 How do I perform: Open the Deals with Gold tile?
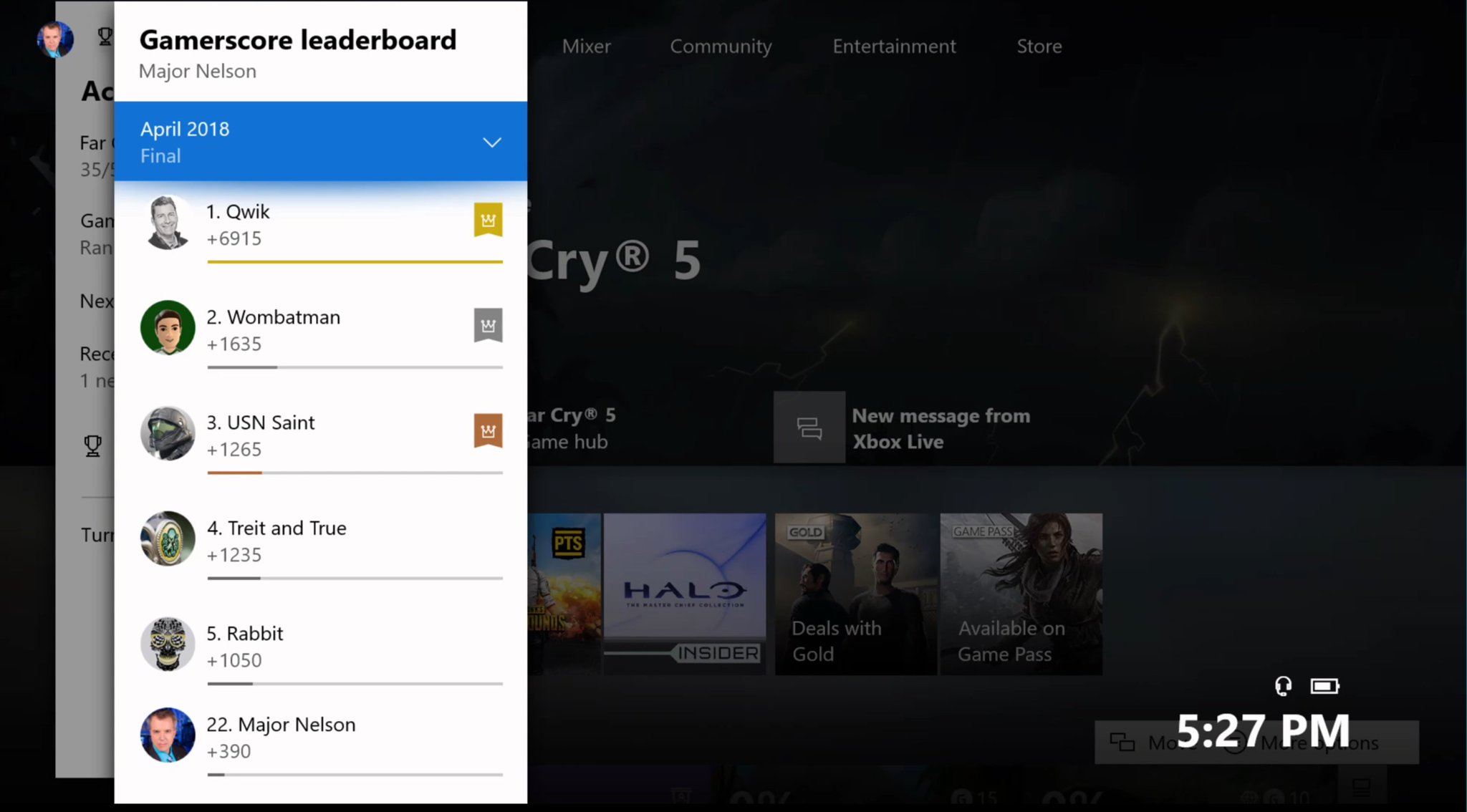tap(856, 594)
